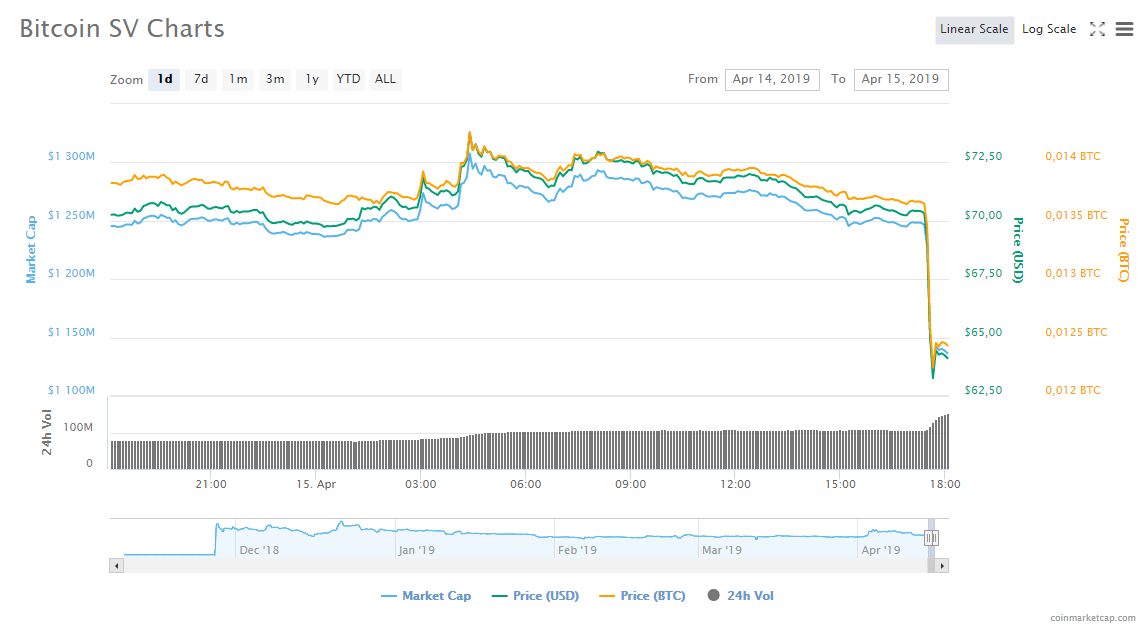
Task: Open the chart hamburger menu
Action: (x=1125, y=29)
